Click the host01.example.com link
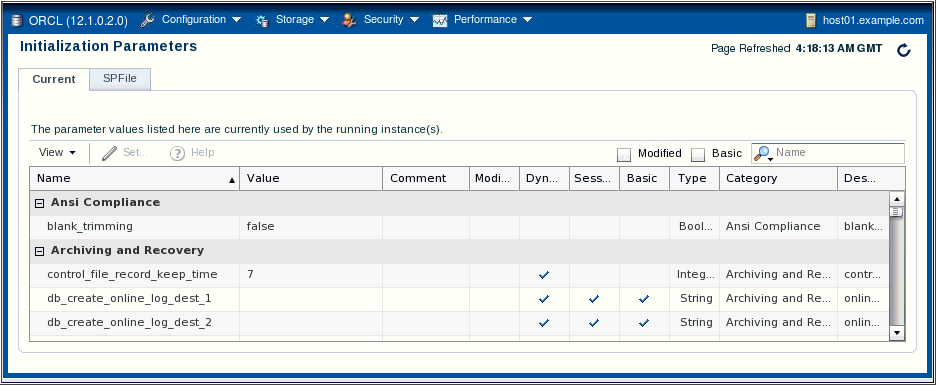 tap(873, 20)
